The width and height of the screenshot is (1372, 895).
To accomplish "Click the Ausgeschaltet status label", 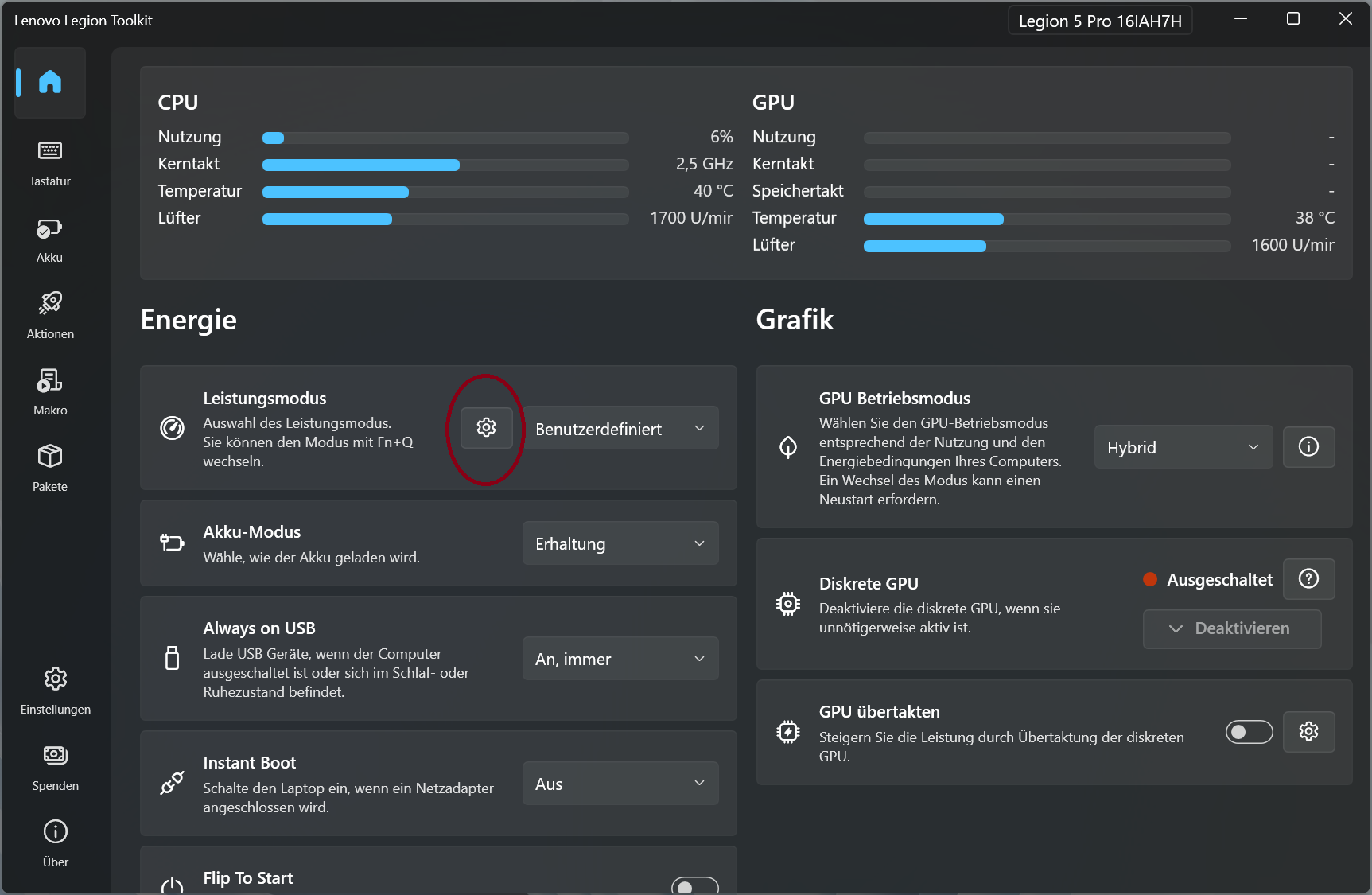I will tap(1219, 580).
